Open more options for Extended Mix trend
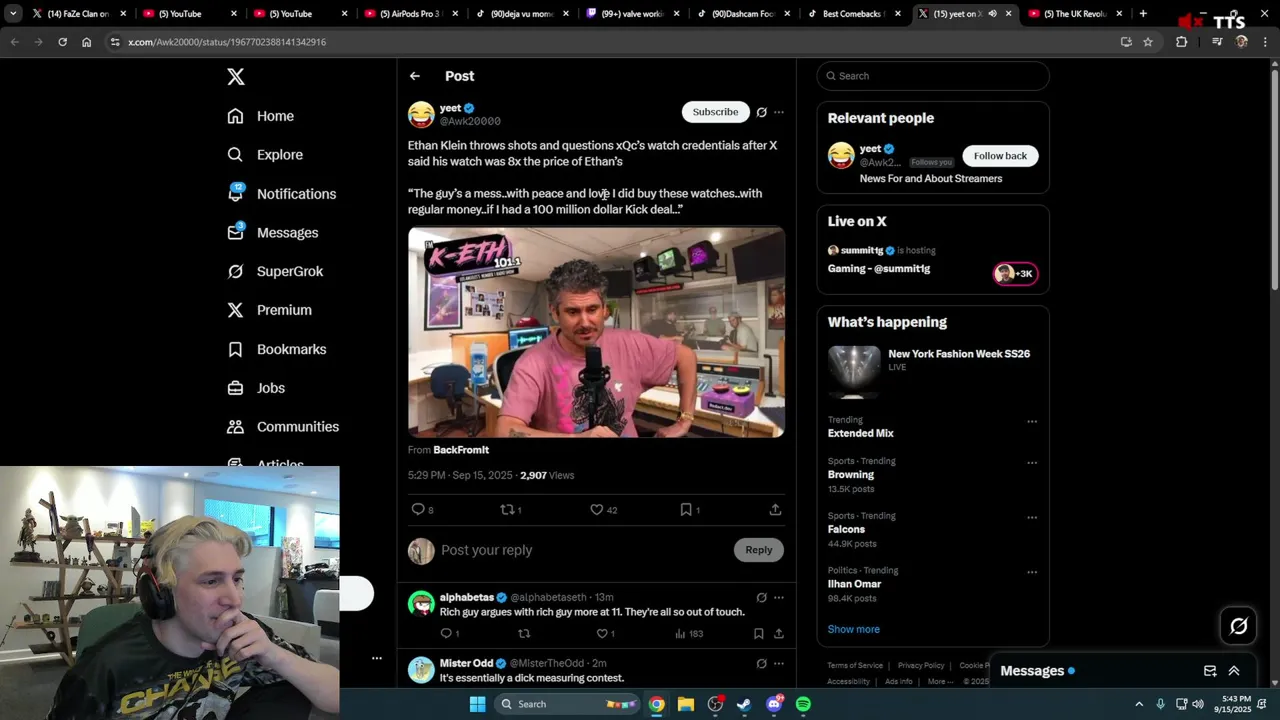The width and height of the screenshot is (1280, 720). coord(1032,421)
